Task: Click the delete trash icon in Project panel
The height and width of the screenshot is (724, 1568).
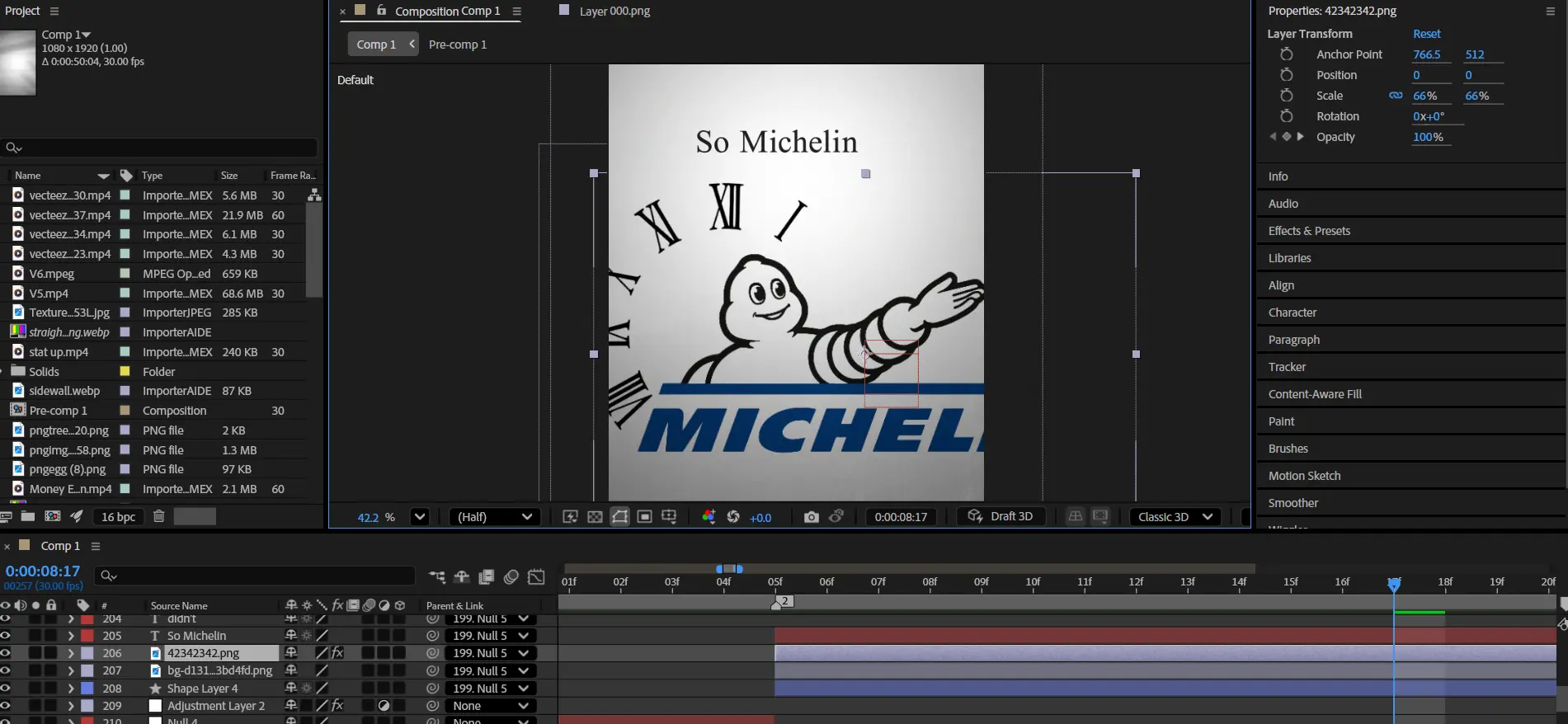Action: pos(159,516)
